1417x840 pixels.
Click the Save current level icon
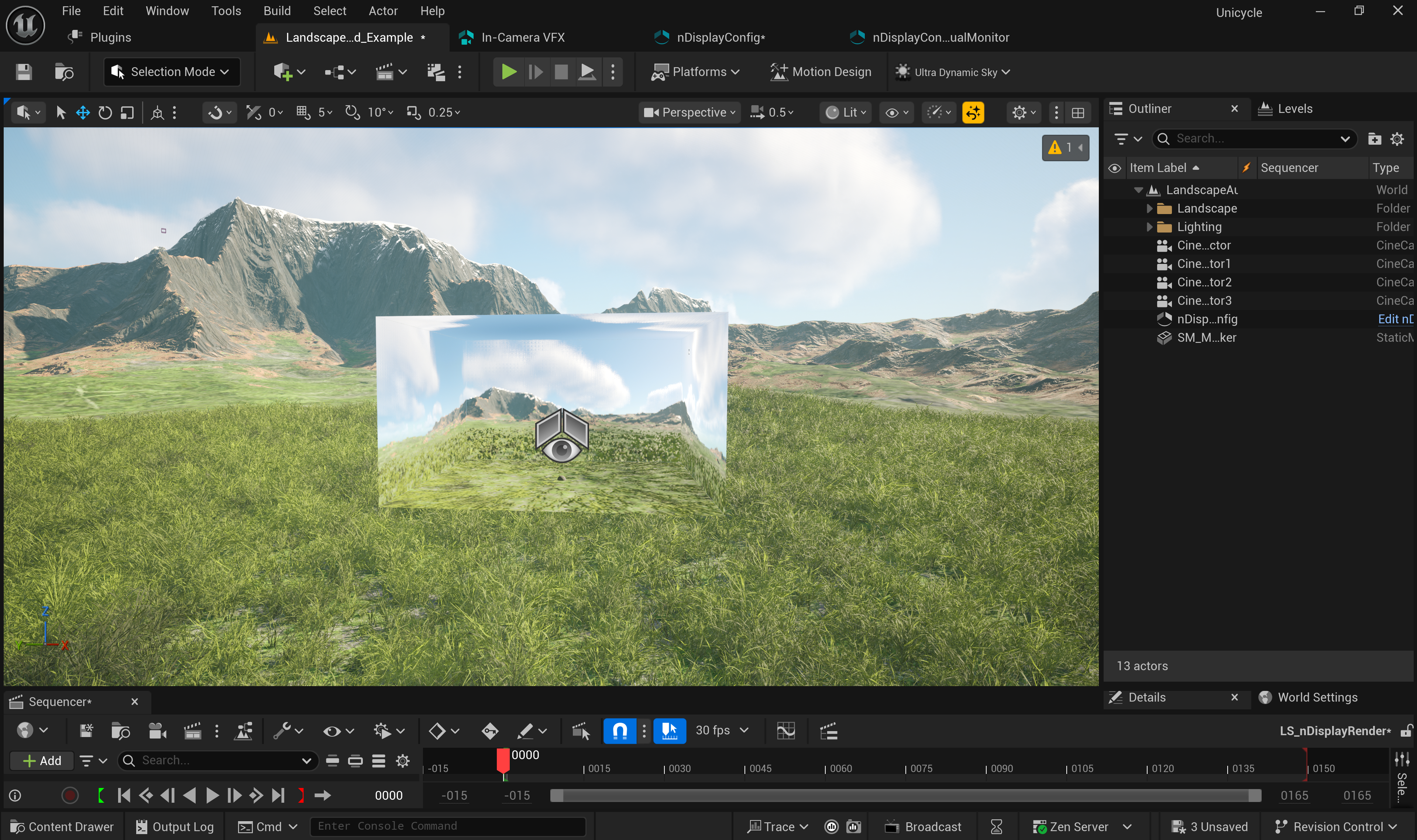pos(24,72)
